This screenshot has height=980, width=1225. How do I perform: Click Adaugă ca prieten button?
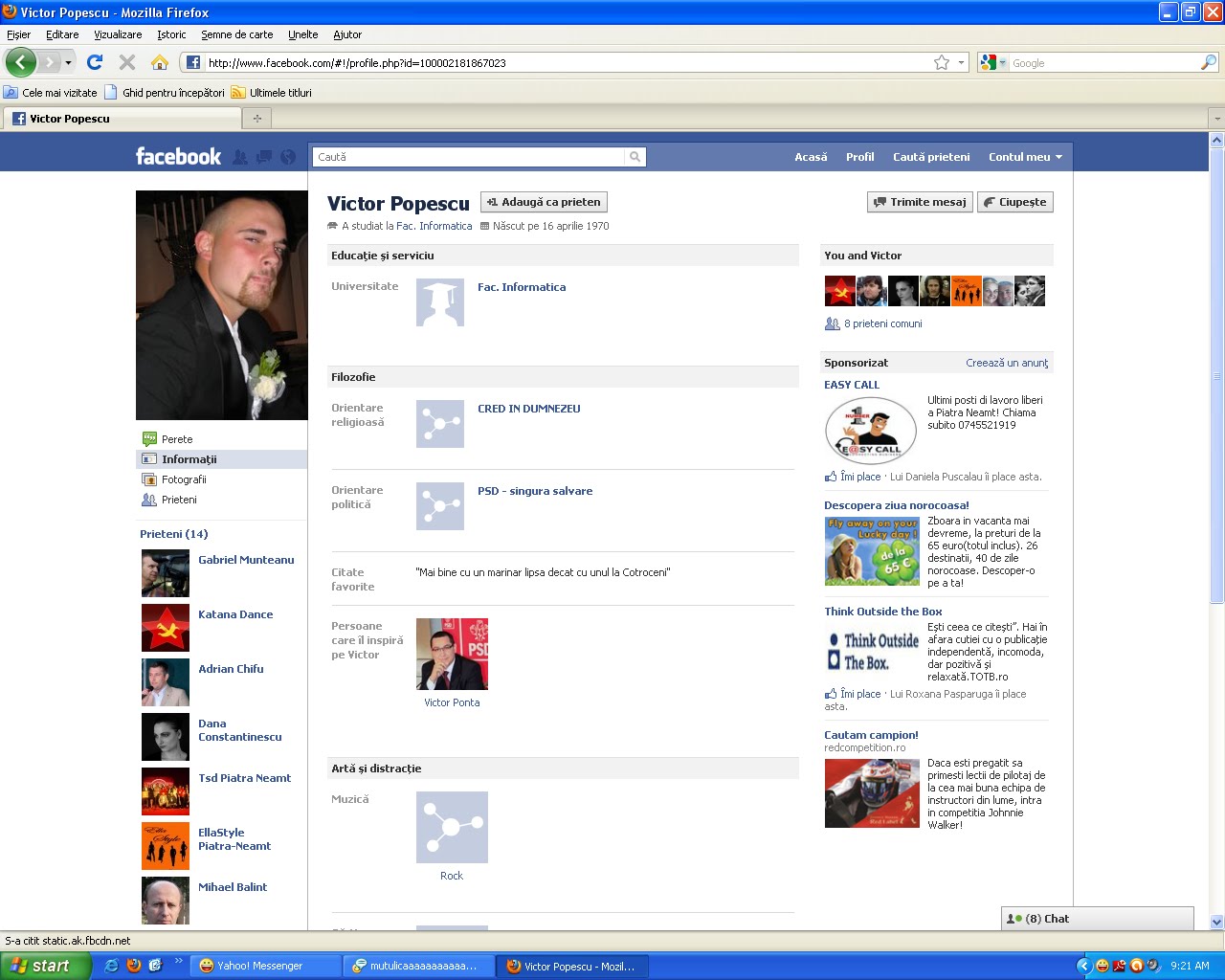pos(544,202)
